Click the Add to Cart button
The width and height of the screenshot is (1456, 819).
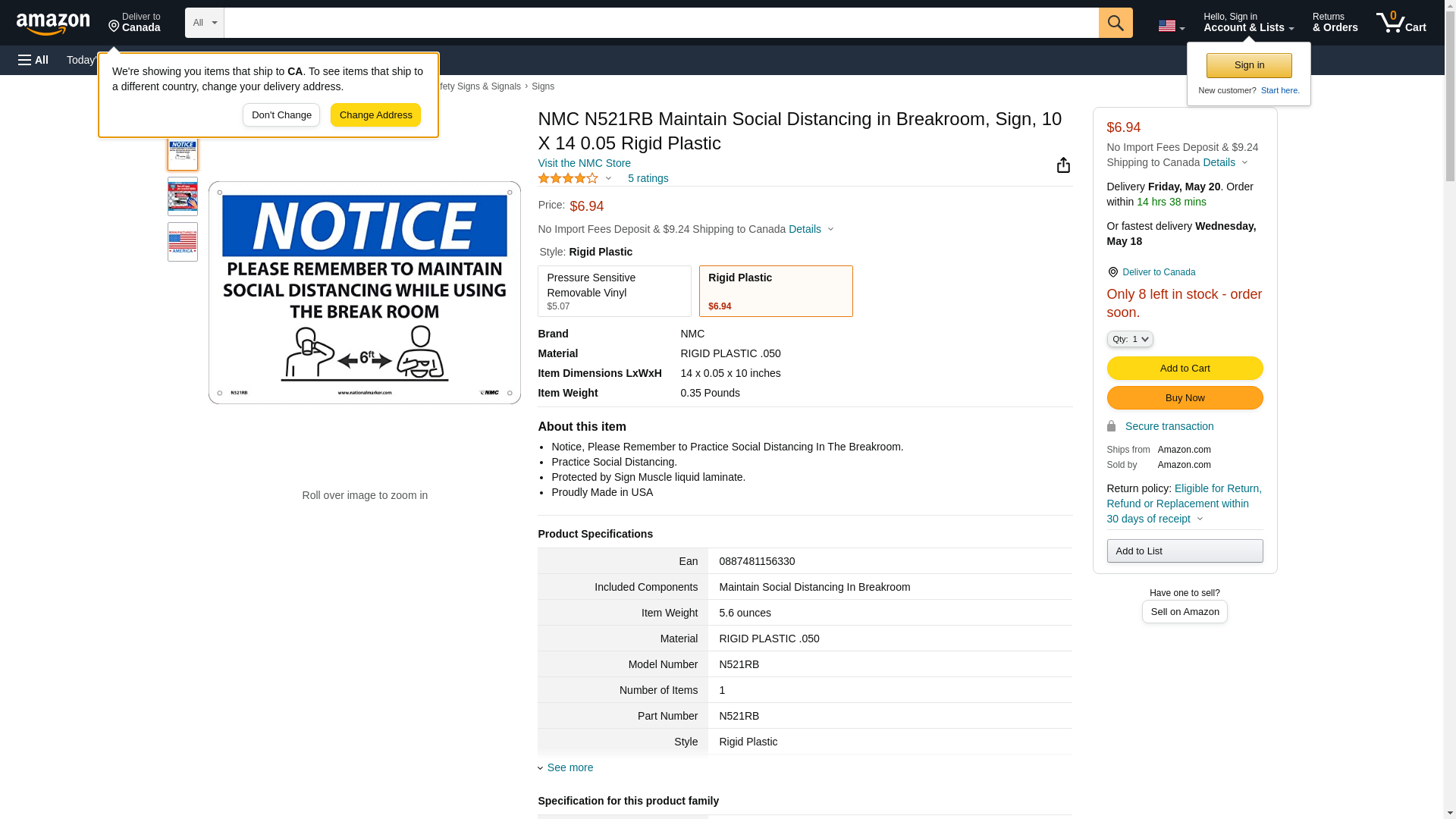1184,368
